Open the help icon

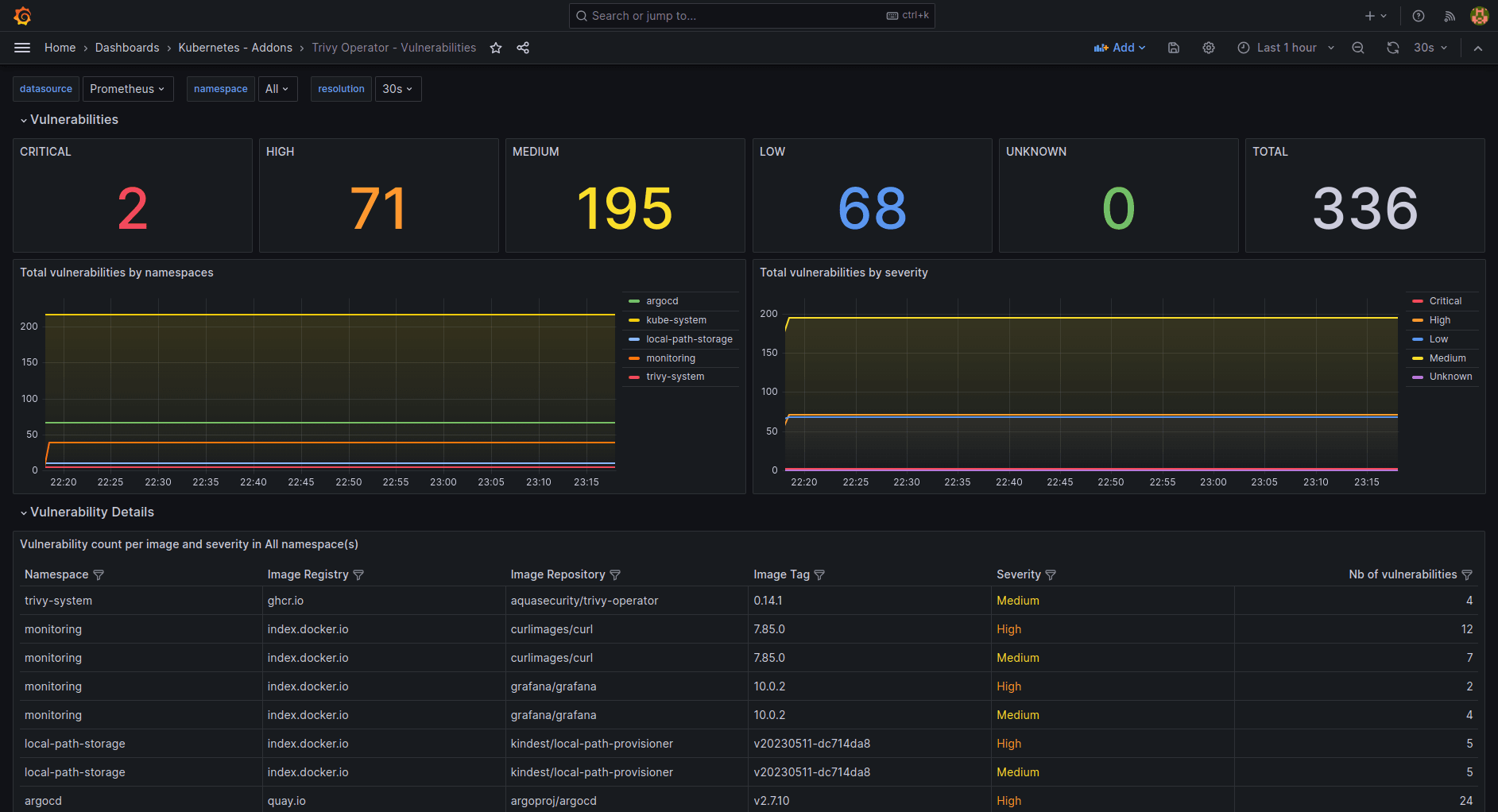1417,15
